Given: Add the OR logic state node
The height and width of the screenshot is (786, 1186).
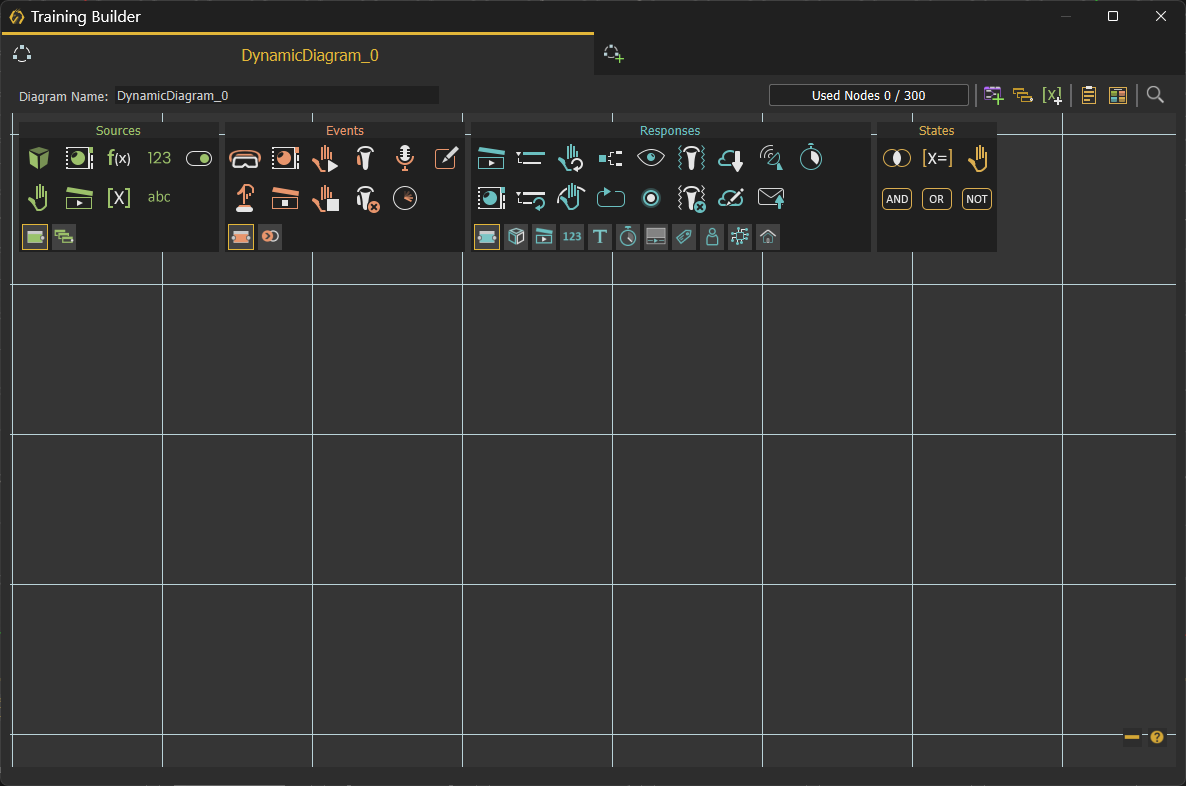Looking at the screenshot, I should pyautogui.click(x=936, y=199).
